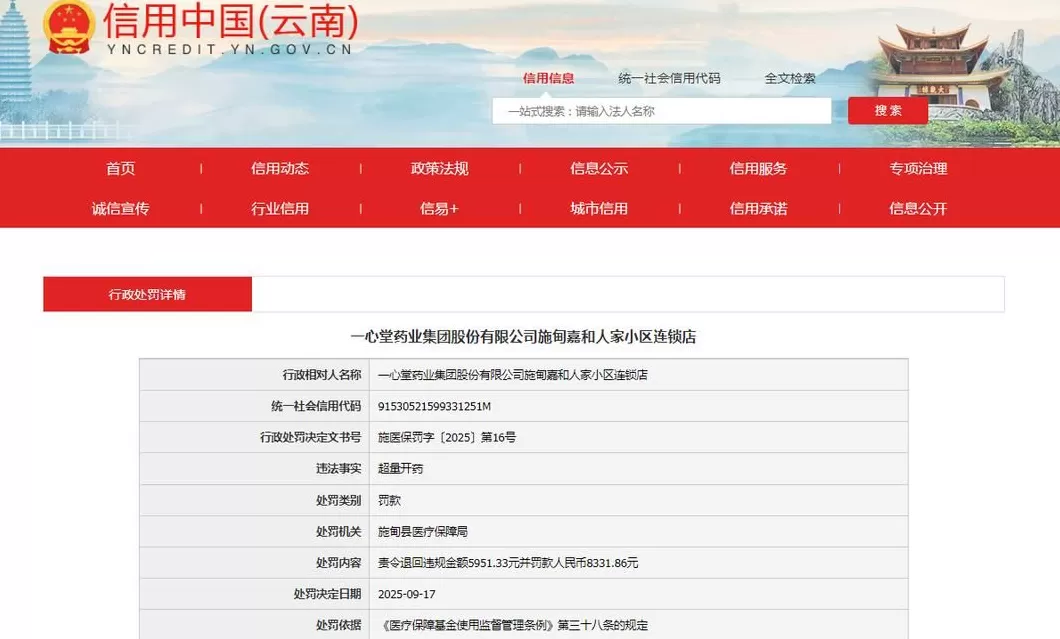This screenshot has height=639, width=1060.
Task: Select the decision date 2025-09-17
Action: click(x=406, y=594)
